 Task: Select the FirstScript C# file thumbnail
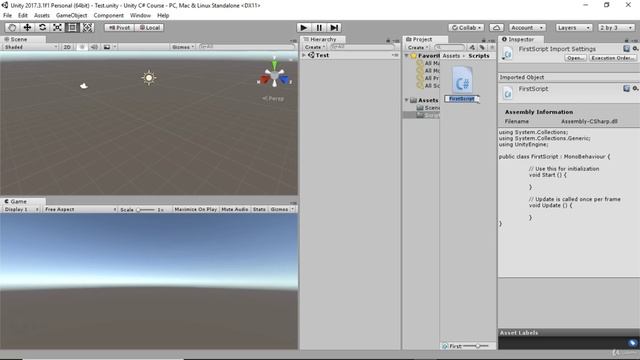tap(462, 79)
